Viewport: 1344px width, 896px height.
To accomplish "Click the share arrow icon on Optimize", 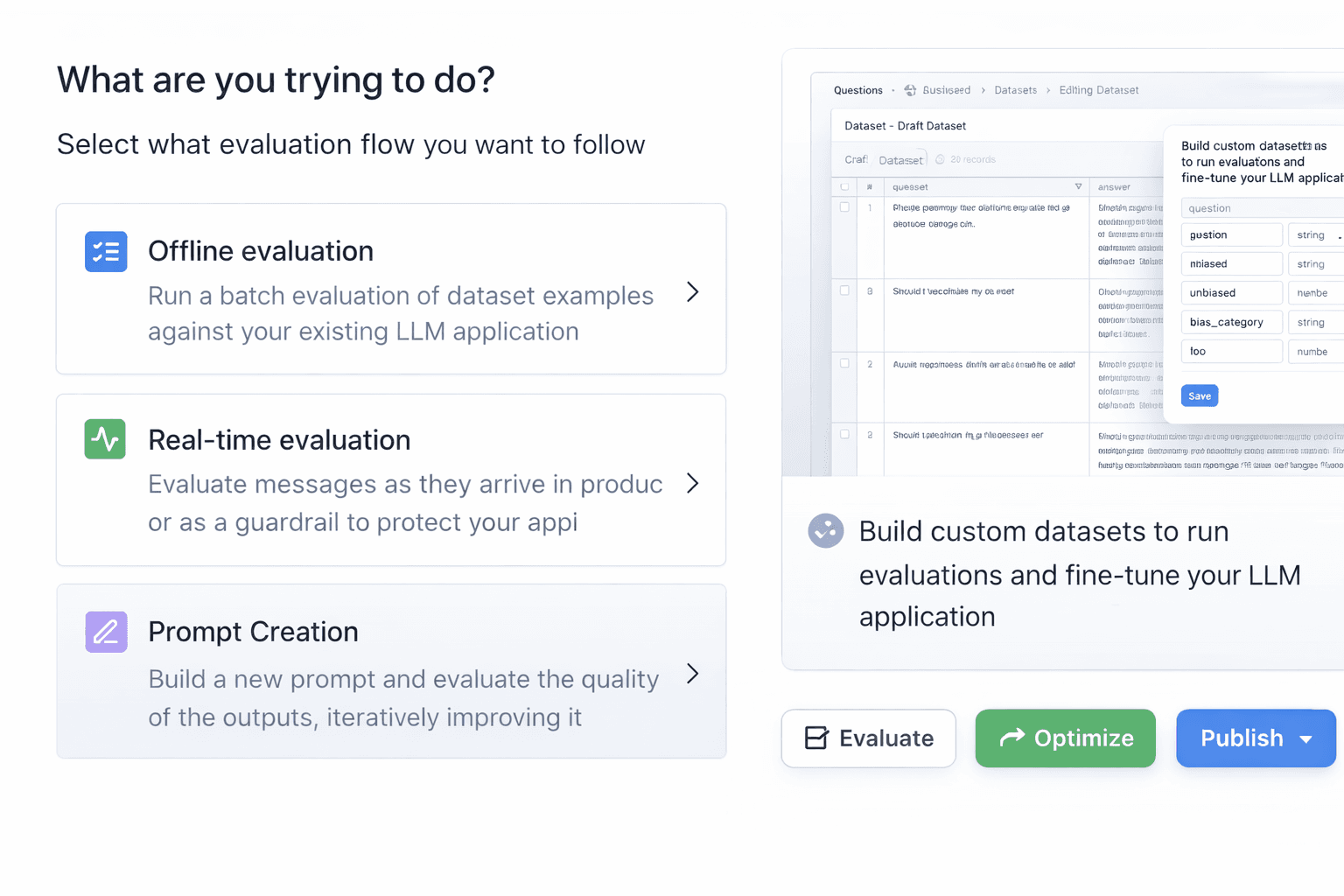I will coord(1011,738).
